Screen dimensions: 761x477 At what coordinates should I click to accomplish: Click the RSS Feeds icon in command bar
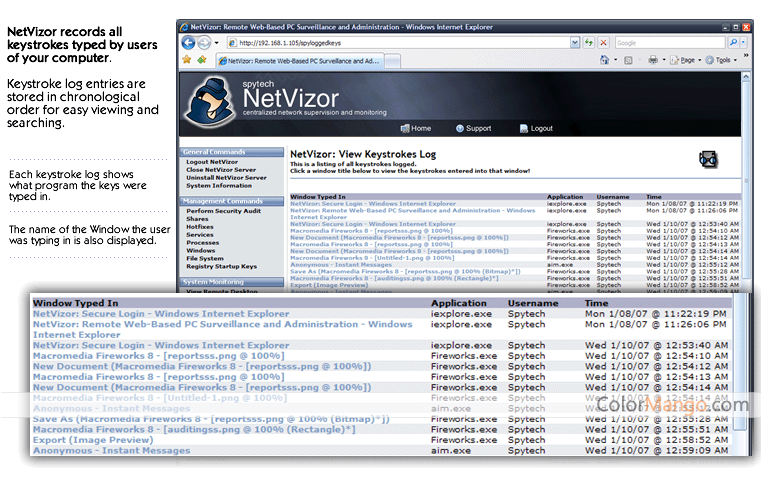pyautogui.click(x=628, y=60)
